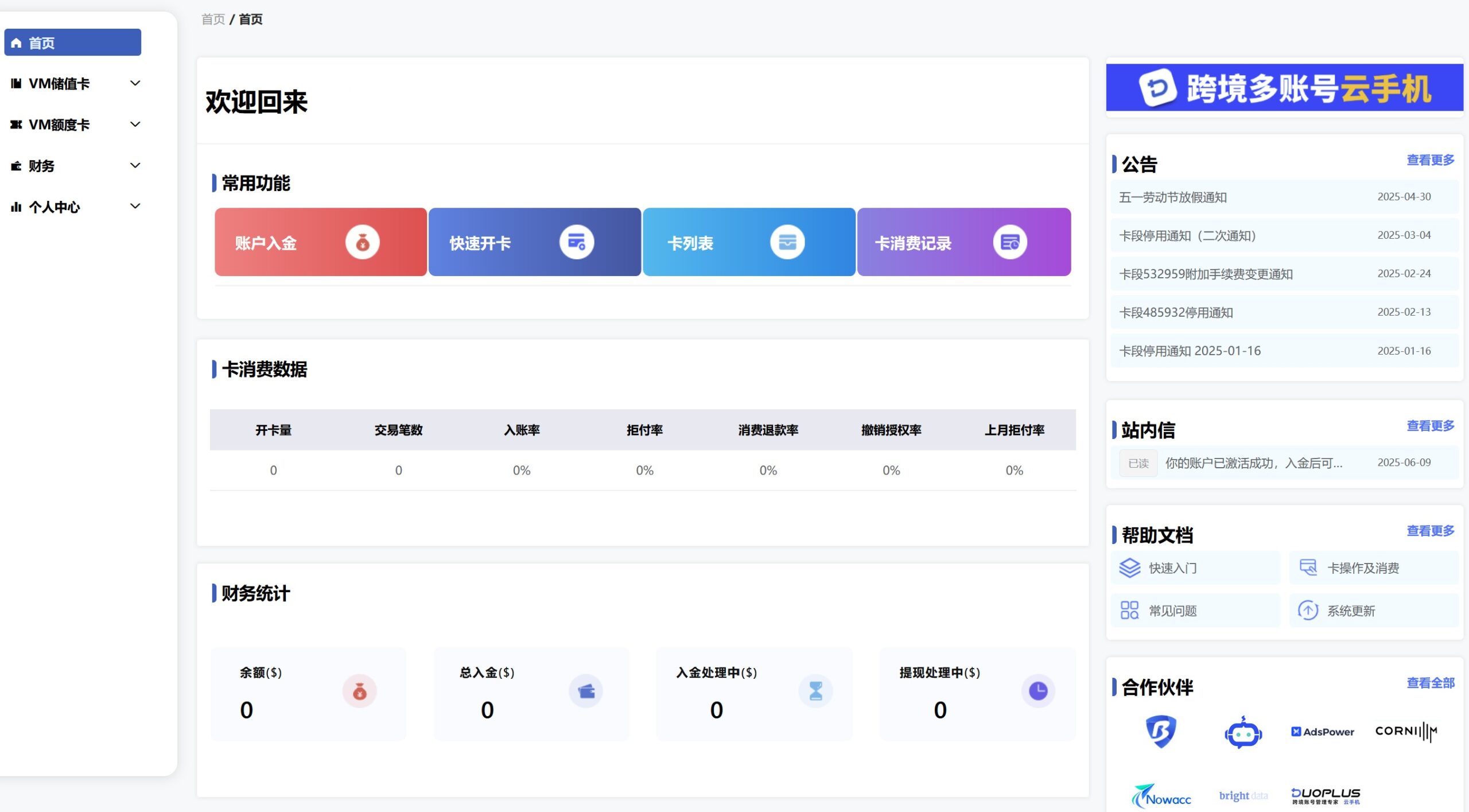Click the 余额 money bag icon

point(360,691)
